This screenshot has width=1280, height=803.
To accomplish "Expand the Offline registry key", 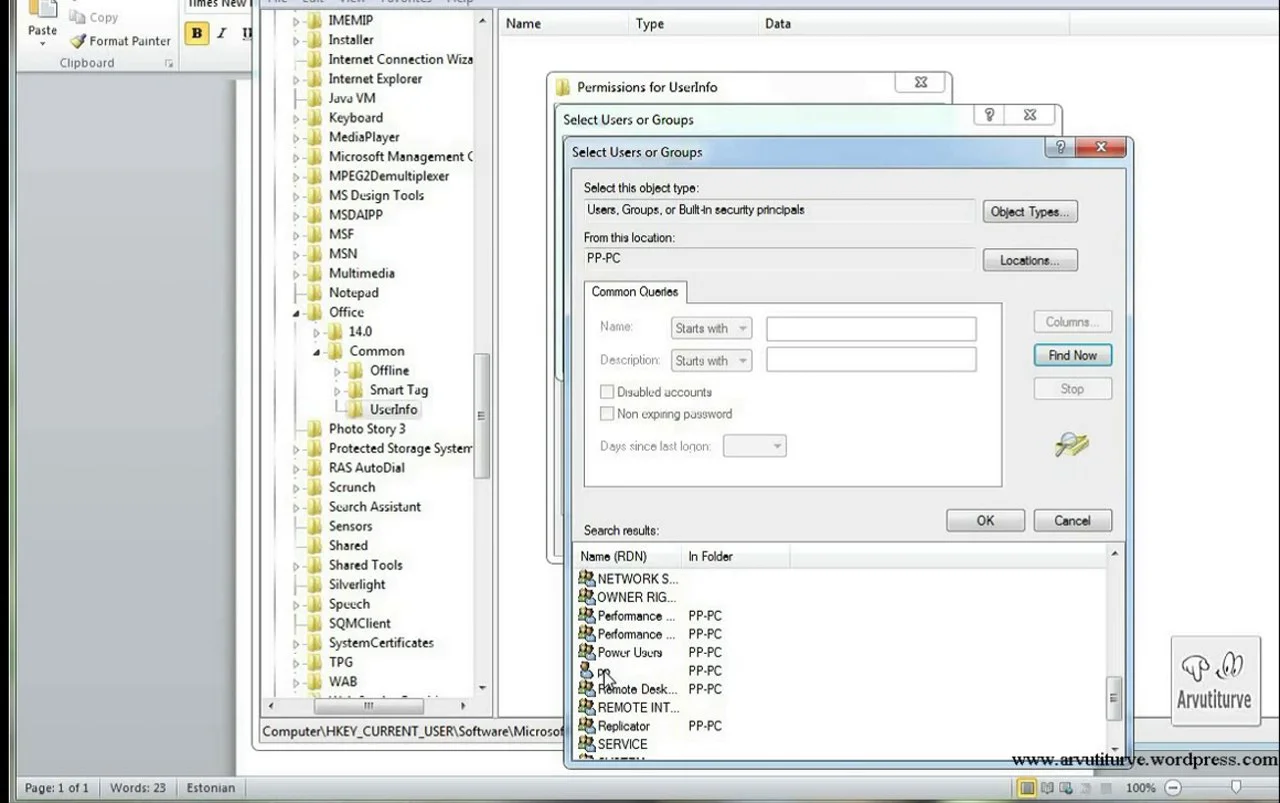I will (x=337, y=371).
